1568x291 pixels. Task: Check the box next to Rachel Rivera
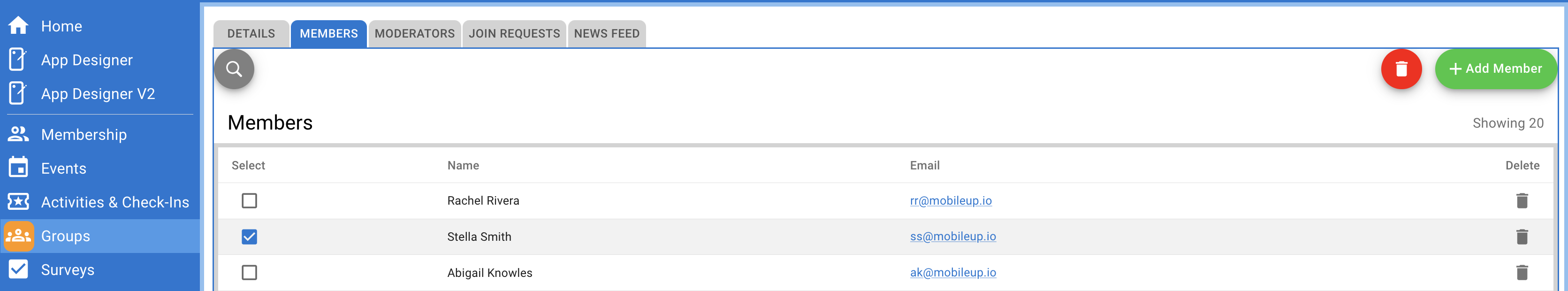[250, 200]
